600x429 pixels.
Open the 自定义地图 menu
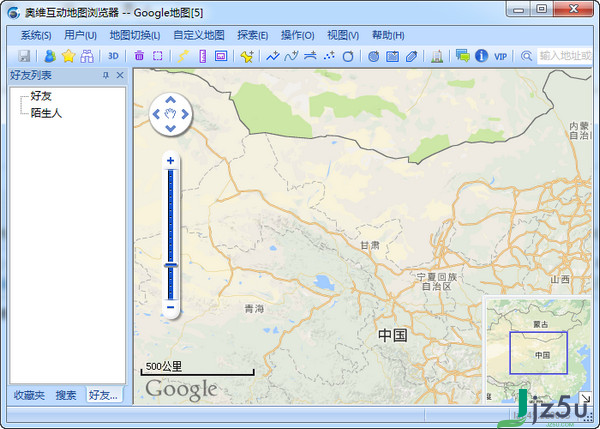[199, 35]
